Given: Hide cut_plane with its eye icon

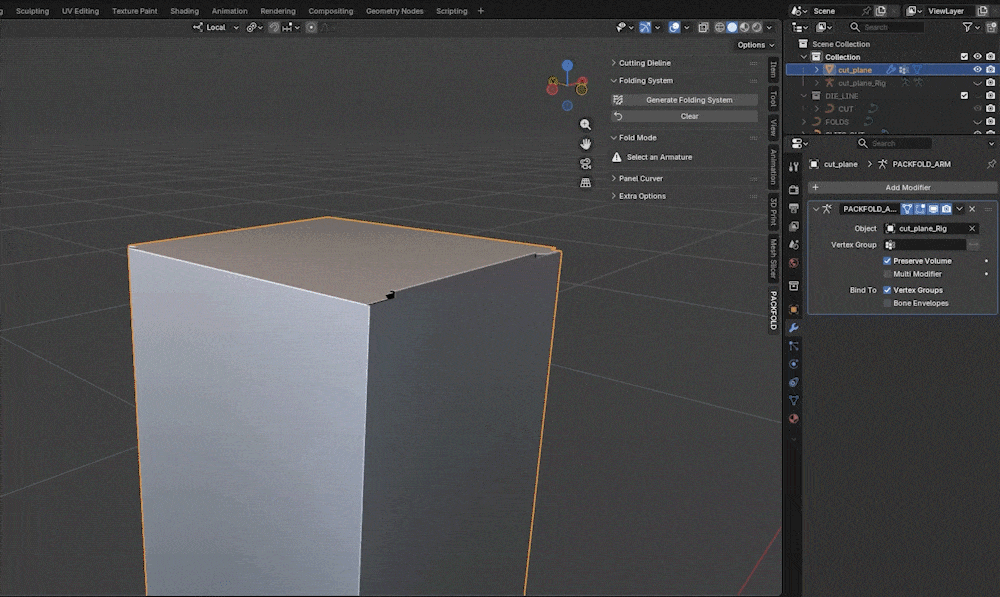Looking at the screenshot, I should (977, 70).
